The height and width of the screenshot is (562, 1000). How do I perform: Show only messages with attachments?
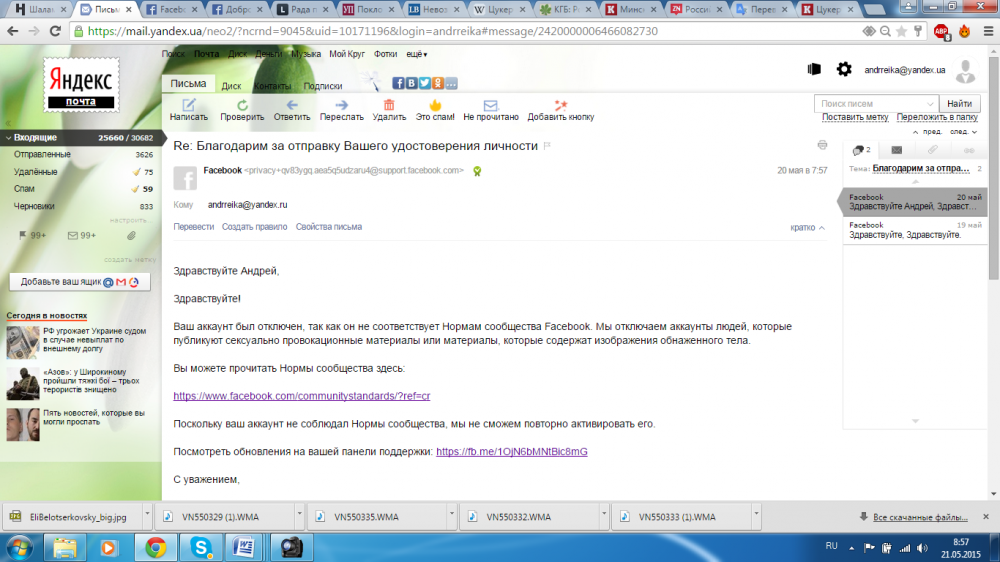click(130, 236)
